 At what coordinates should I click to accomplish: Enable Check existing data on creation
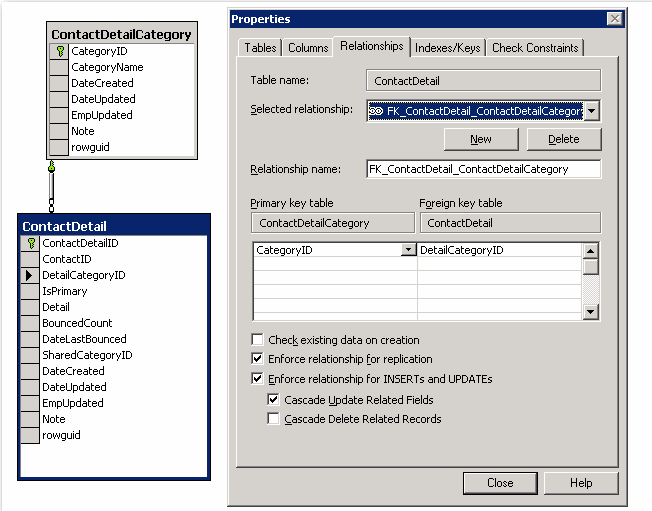258,340
